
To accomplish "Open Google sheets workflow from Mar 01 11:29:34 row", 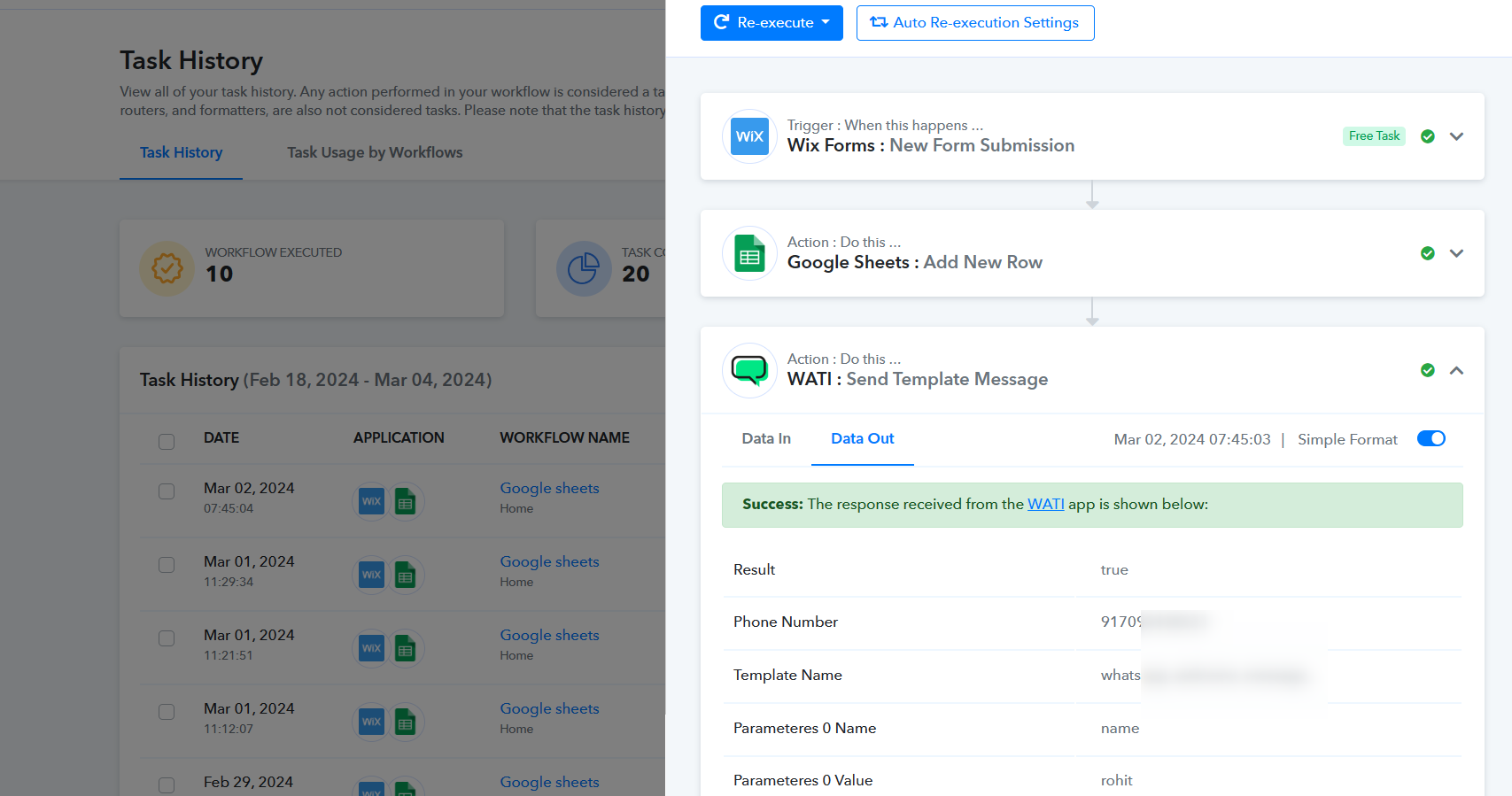I will tap(549, 561).
